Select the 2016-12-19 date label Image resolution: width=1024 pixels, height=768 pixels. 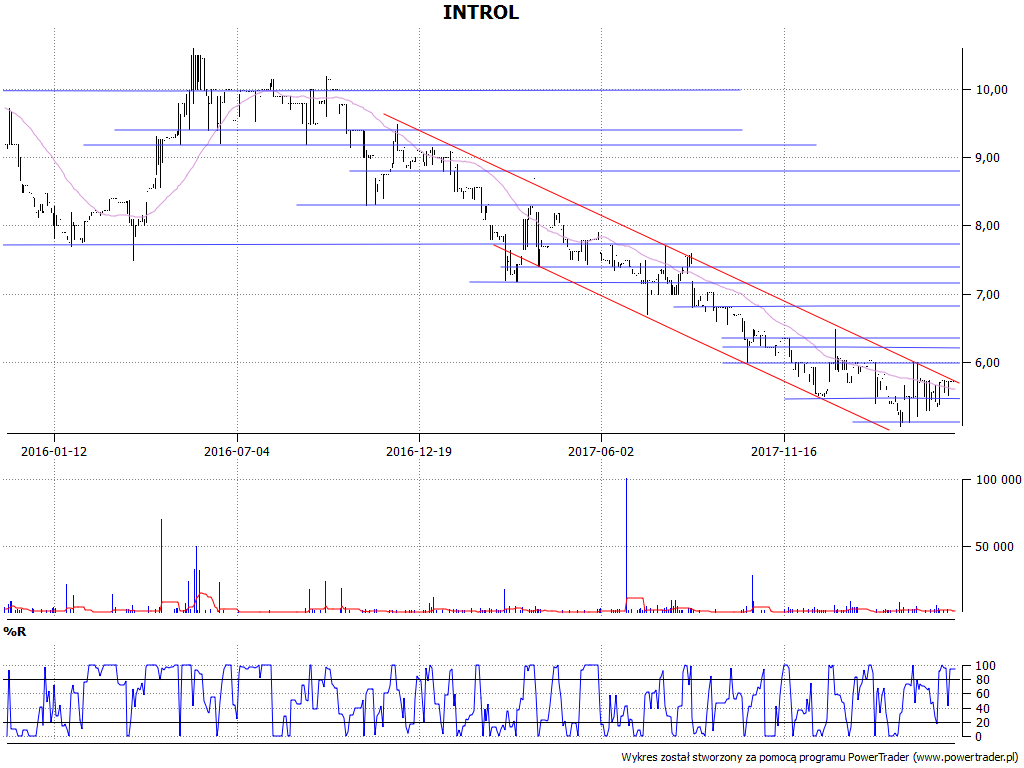point(419,451)
